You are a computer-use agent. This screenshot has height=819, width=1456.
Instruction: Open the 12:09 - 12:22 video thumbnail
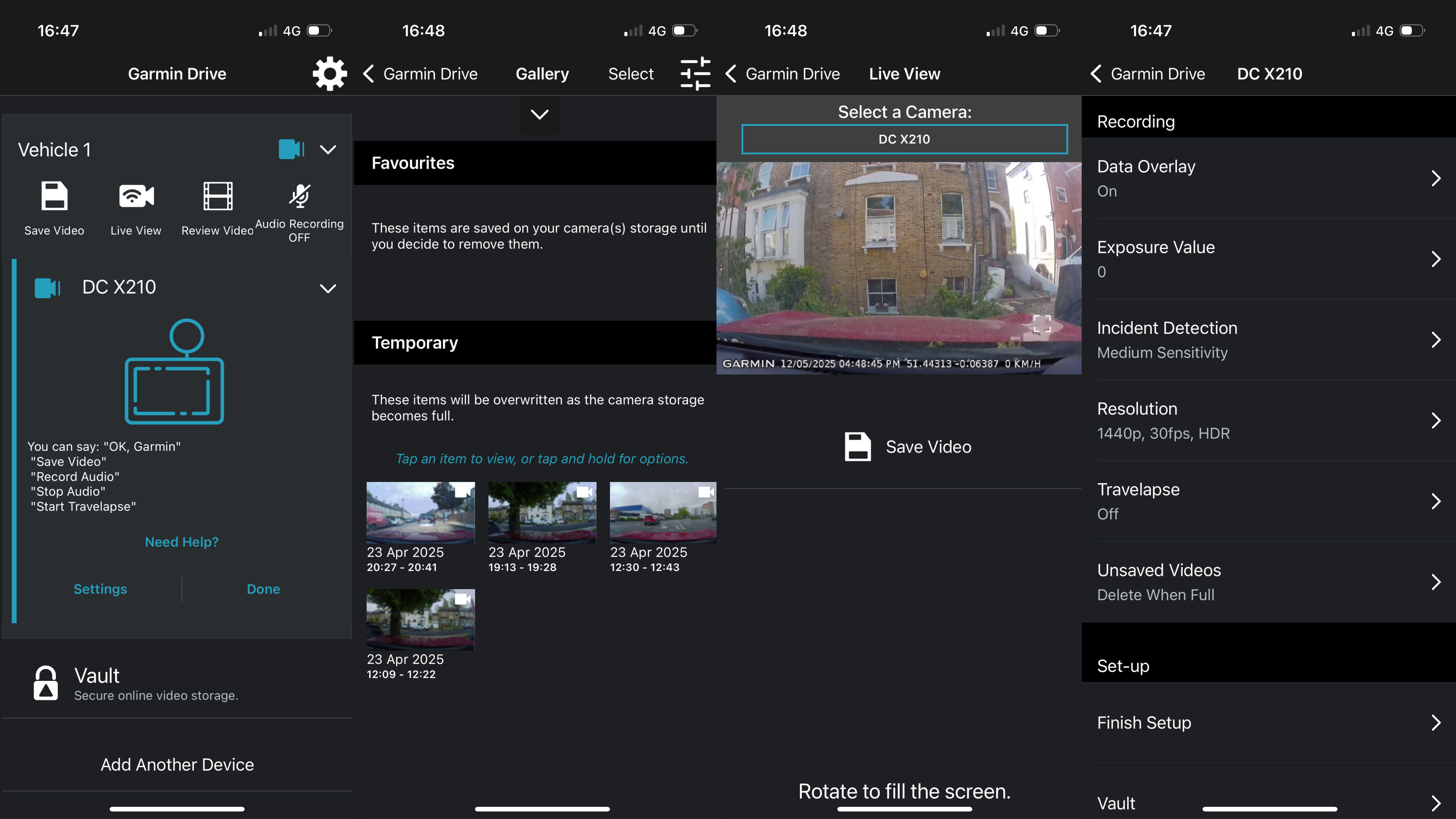coord(420,619)
